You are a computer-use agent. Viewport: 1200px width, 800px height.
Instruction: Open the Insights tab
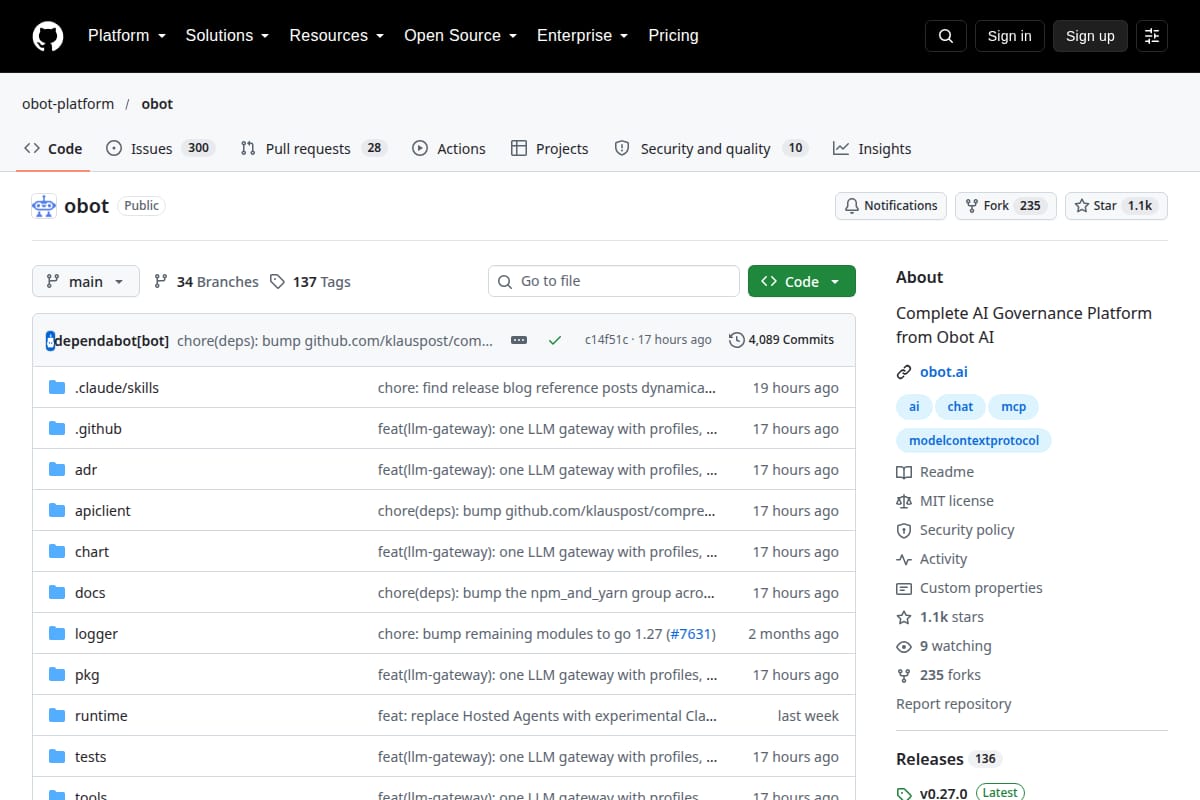[872, 149]
